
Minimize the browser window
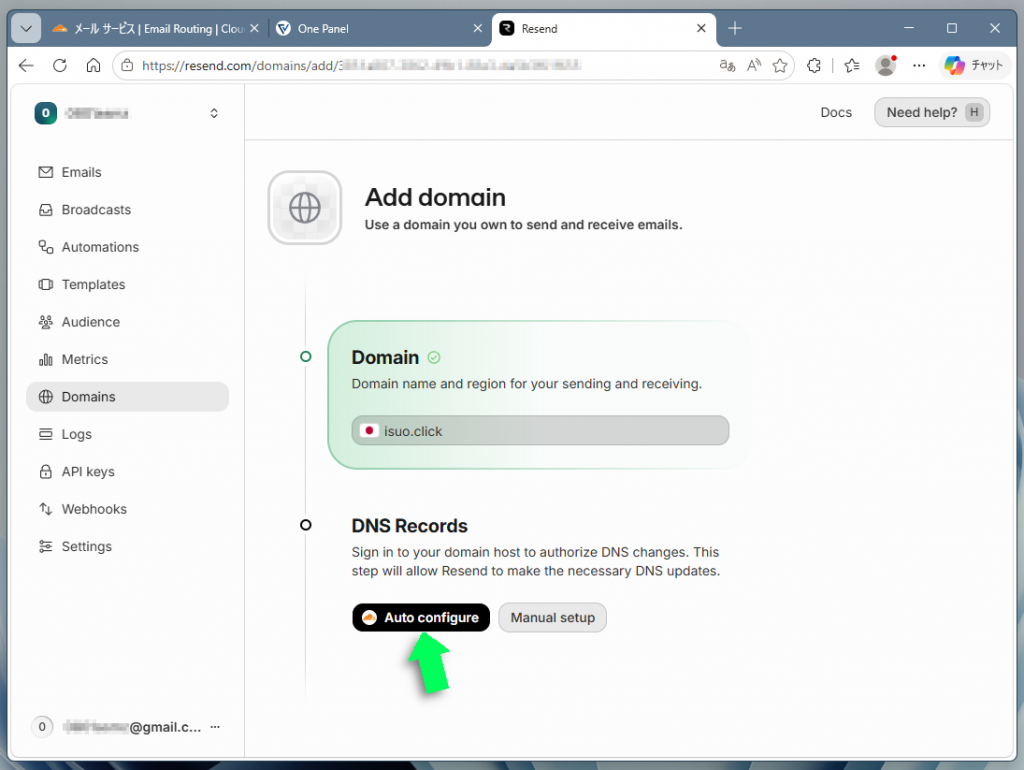coord(908,28)
